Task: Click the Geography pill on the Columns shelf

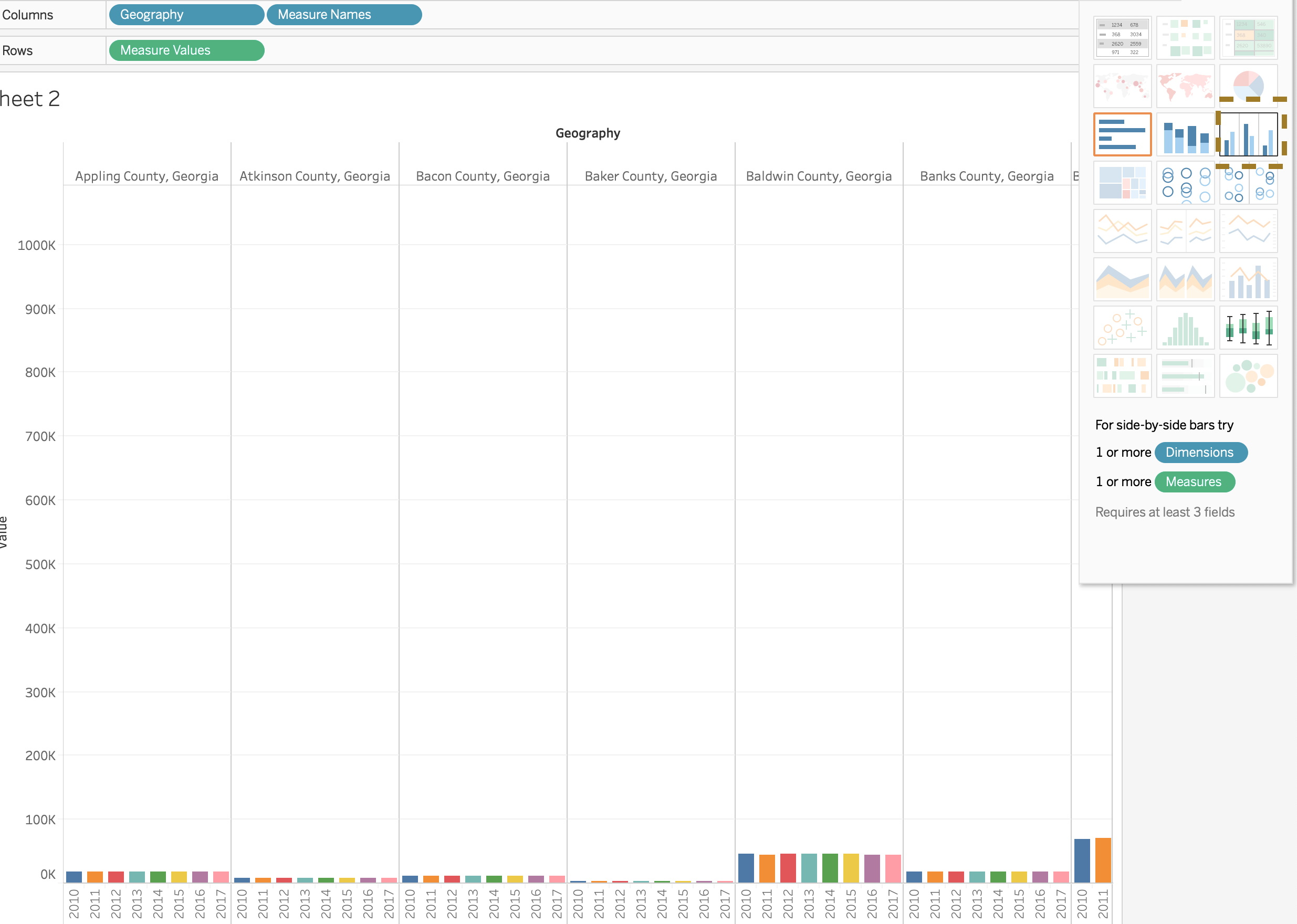Action: point(186,14)
